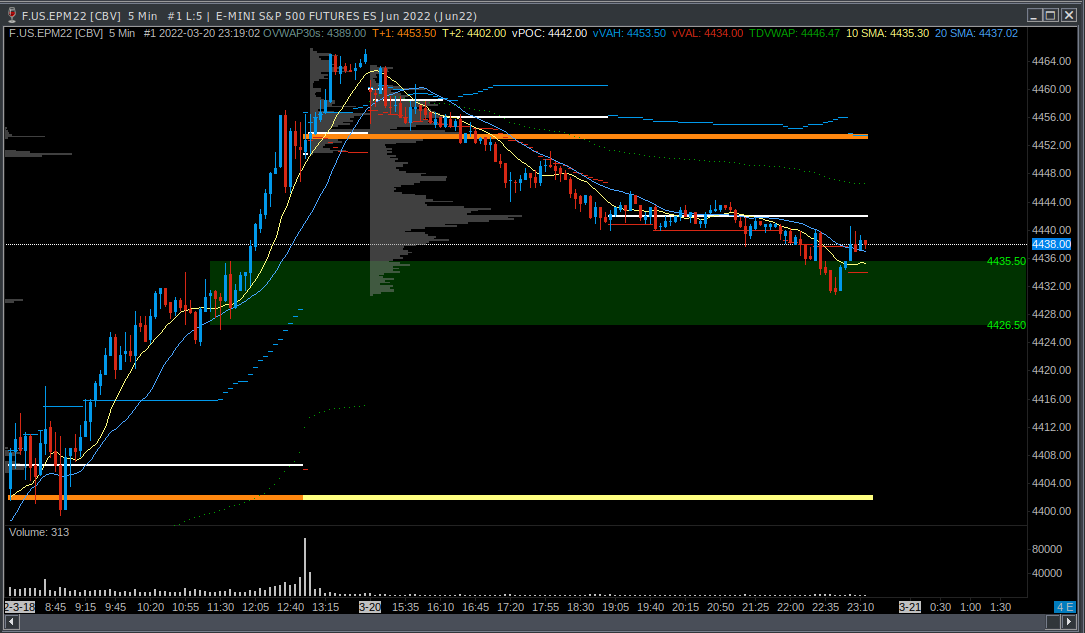Click the 13:15 time axis label

pos(325,607)
